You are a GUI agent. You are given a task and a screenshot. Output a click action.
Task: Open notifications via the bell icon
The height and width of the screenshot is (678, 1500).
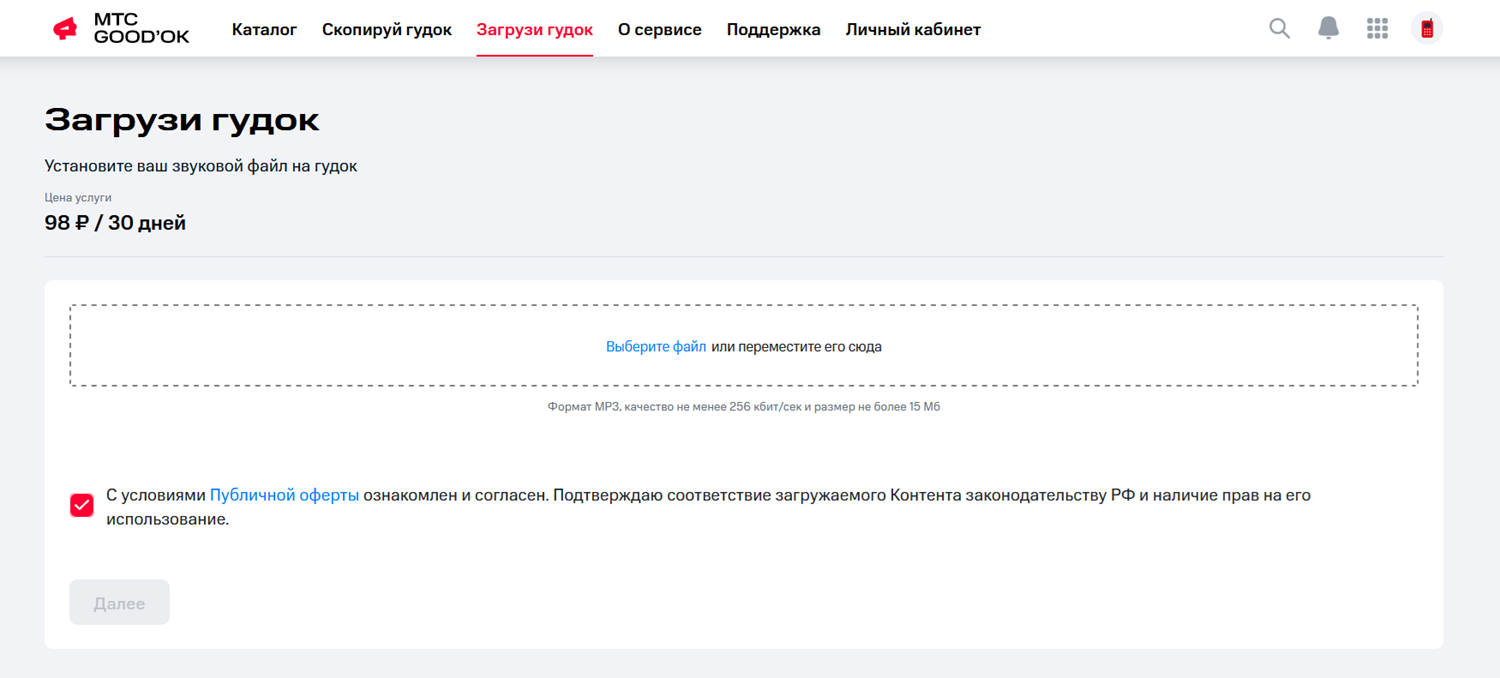[x=1328, y=28]
